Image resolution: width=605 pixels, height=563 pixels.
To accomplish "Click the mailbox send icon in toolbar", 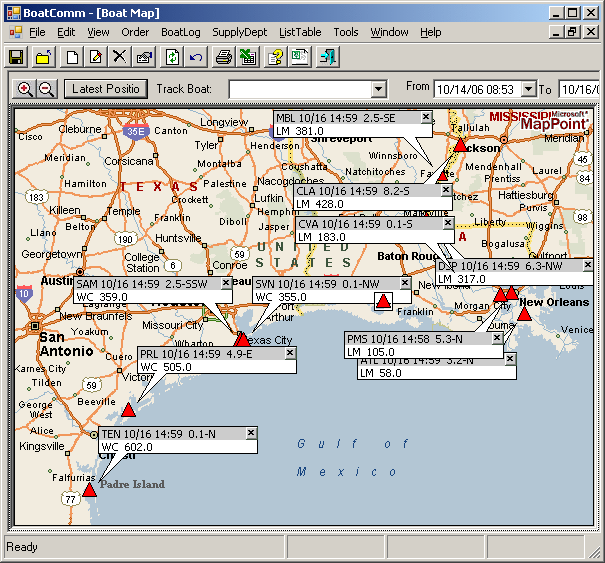I will (x=144, y=57).
